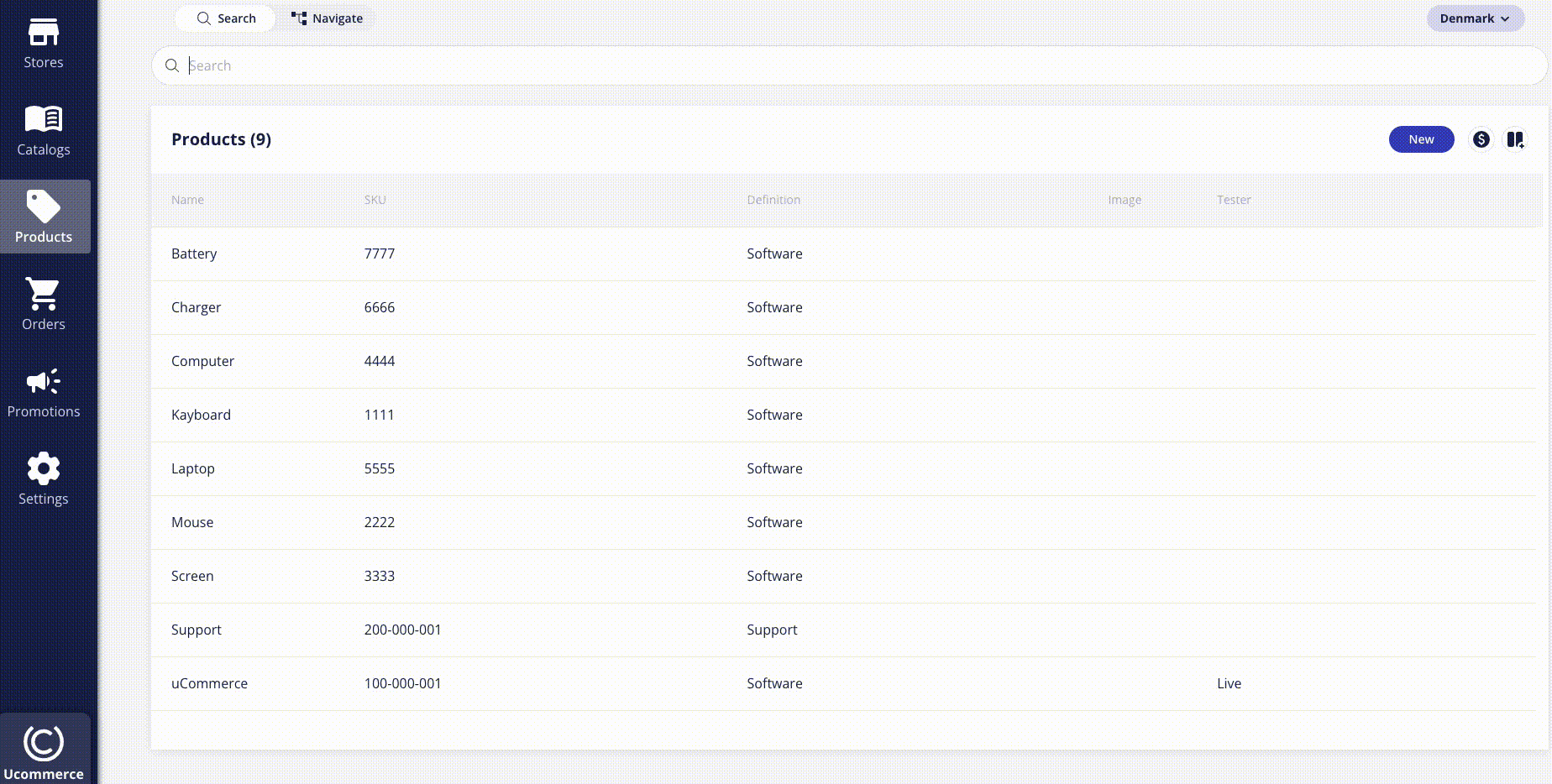
Task: Focus the product Search input field
Action: point(848,65)
